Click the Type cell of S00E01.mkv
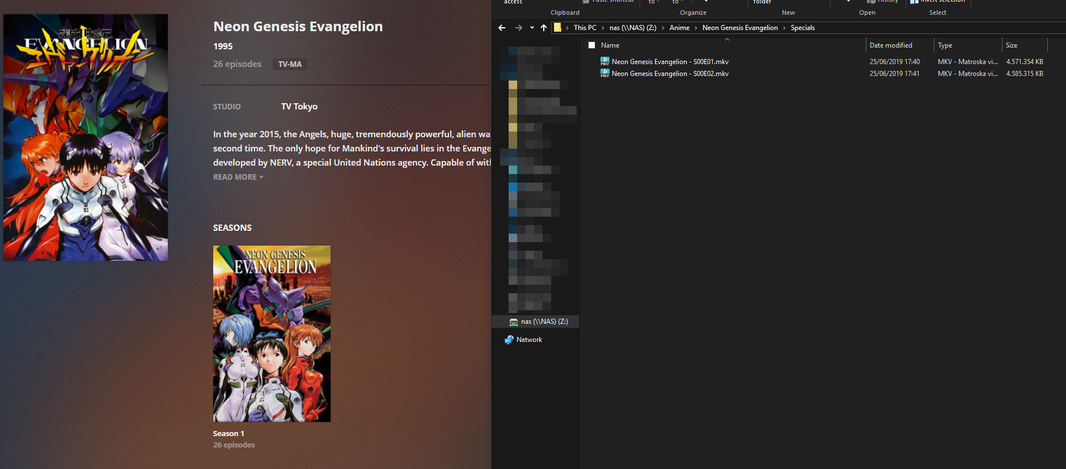Screen dimensions: 1066x469 (x=967, y=62)
